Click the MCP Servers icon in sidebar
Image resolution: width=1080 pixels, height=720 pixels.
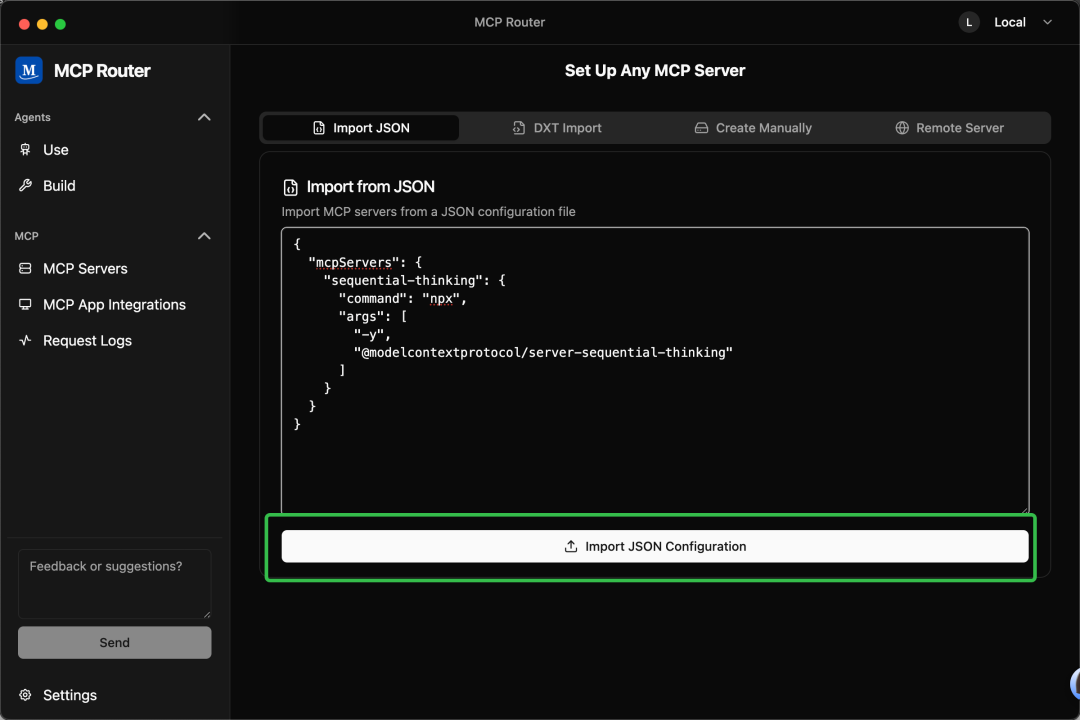[x=25, y=269]
